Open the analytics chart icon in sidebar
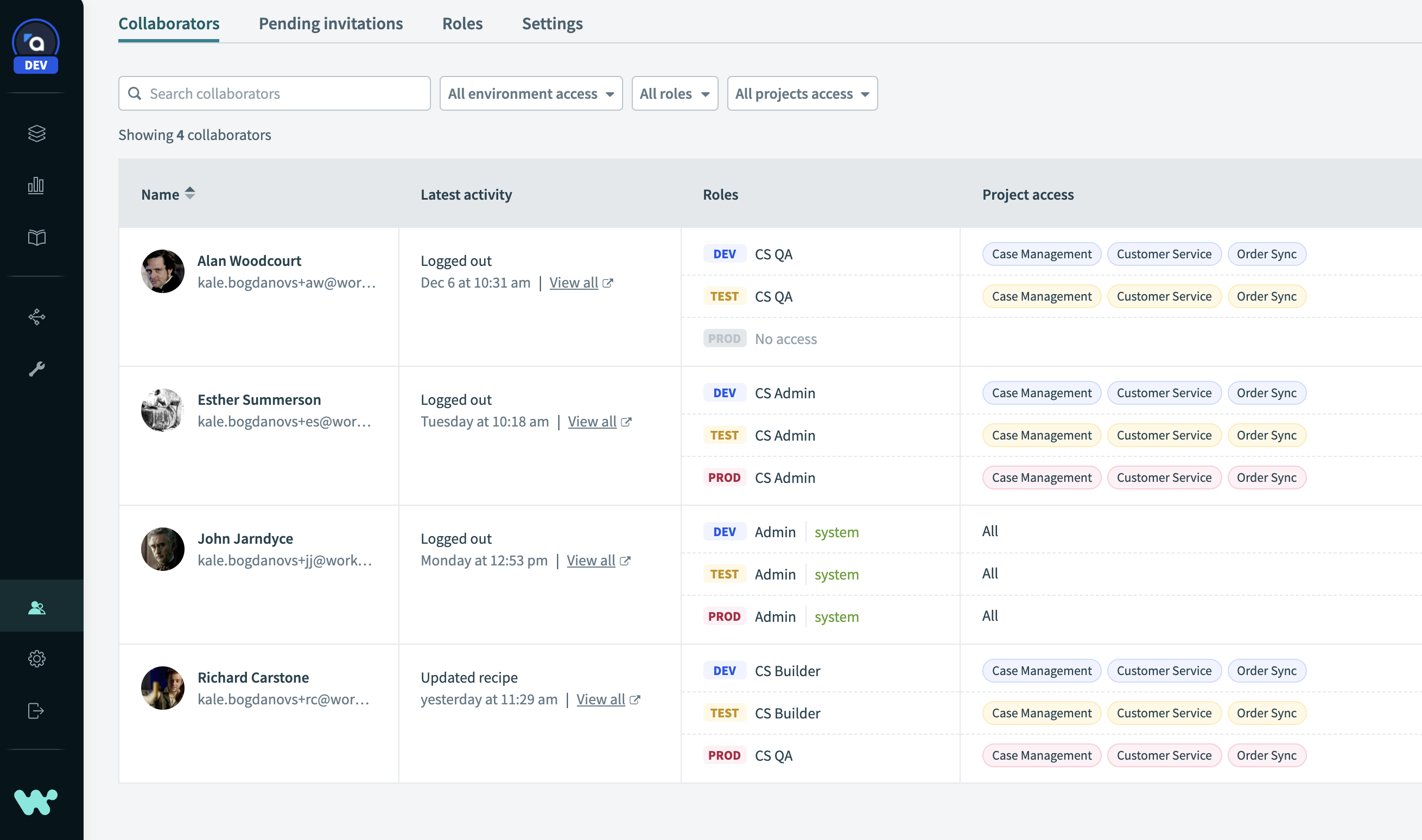1422x840 pixels. tap(36, 185)
